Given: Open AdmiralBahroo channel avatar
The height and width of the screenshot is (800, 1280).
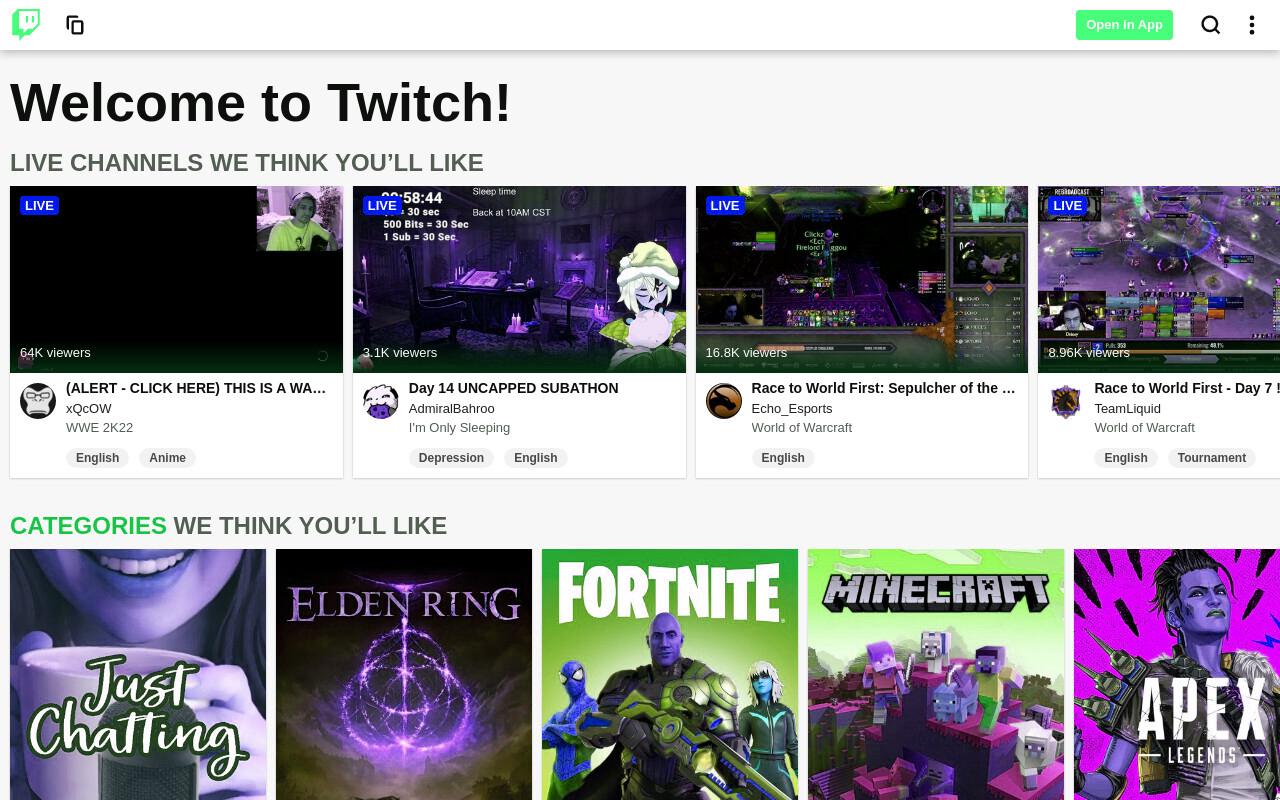Looking at the screenshot, I should (381, 401).
